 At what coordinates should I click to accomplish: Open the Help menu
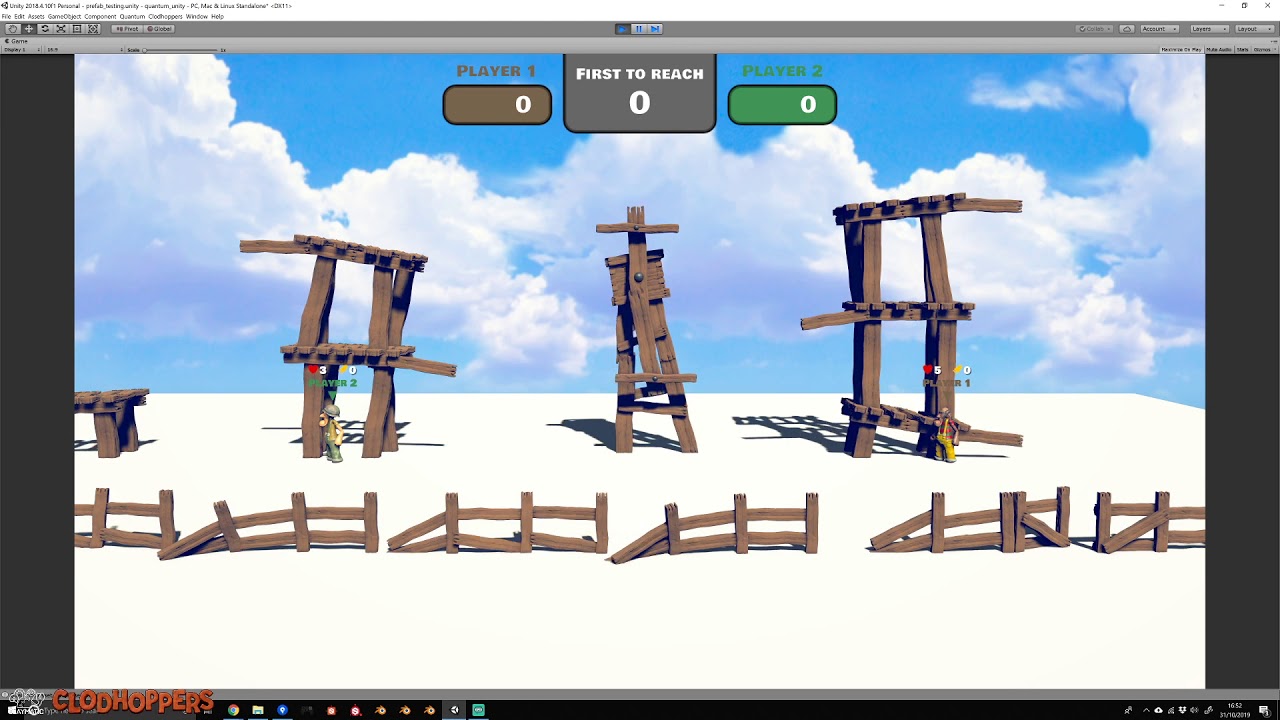(x=217, y=17)
